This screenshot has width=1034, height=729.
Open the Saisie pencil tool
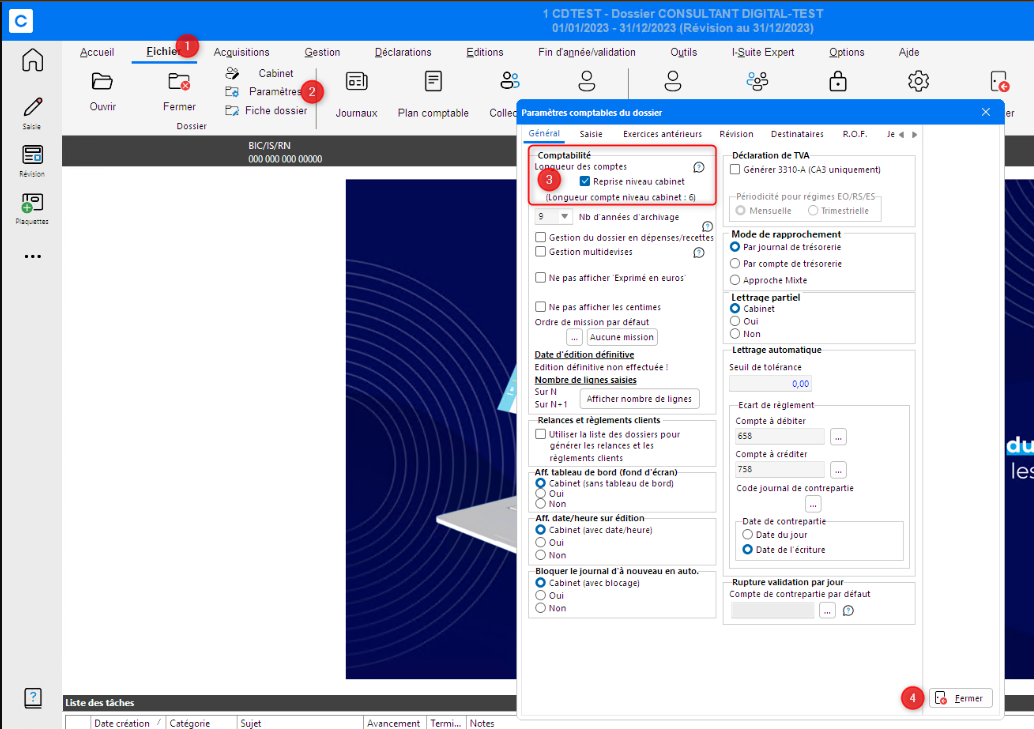pos(32,108)
